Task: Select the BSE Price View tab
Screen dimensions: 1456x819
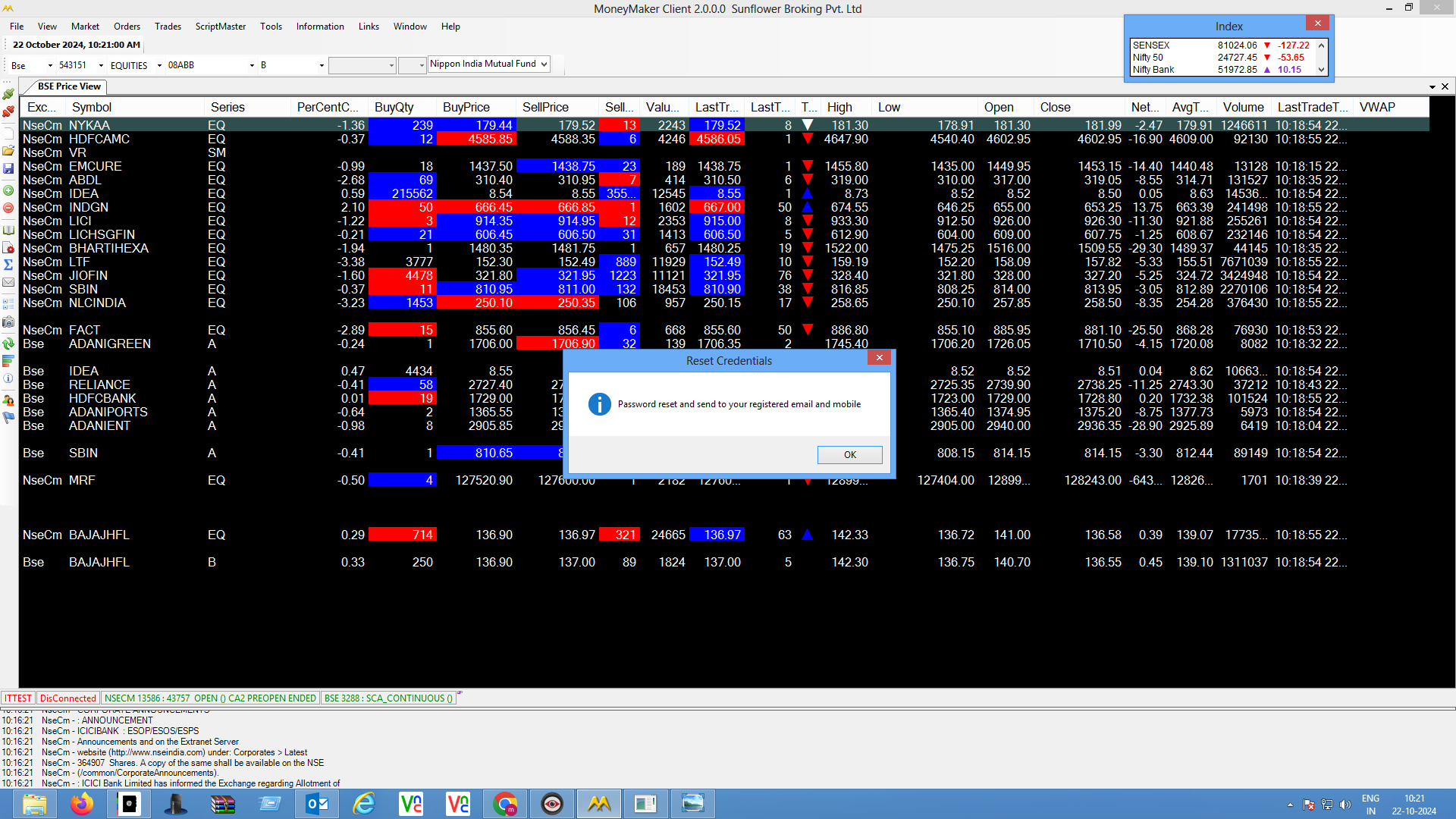Action: point(69,86)
